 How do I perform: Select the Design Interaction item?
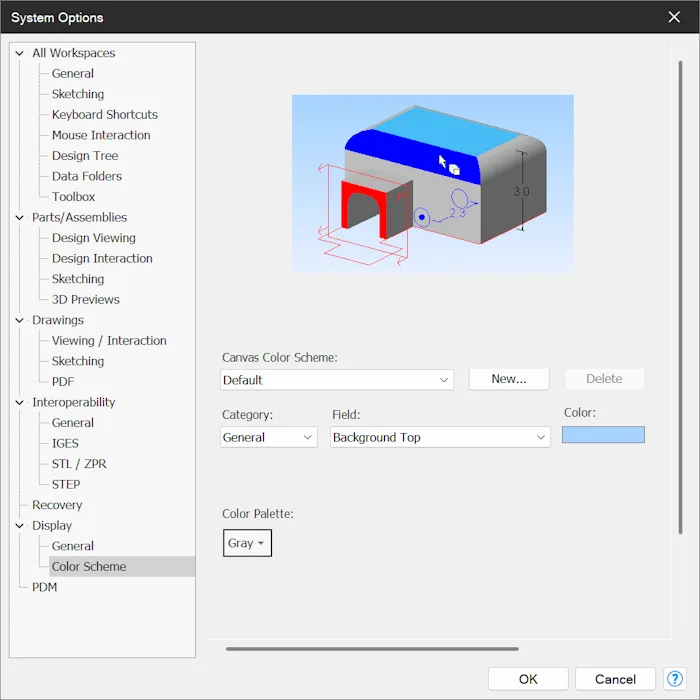tap(102, 258)
